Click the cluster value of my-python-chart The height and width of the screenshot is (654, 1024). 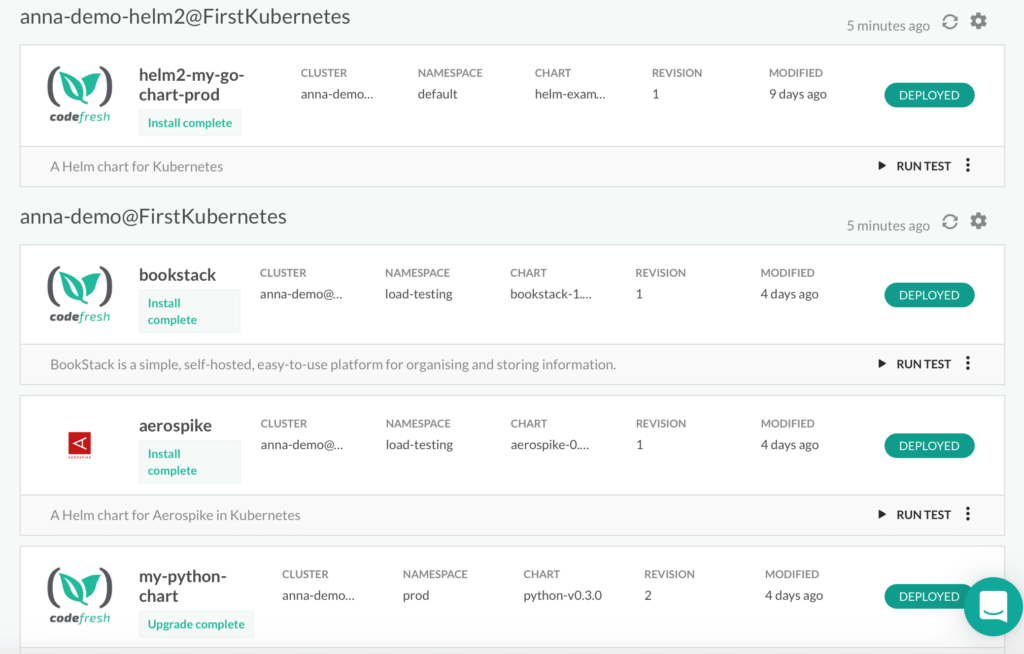click(x=319, y=596)
